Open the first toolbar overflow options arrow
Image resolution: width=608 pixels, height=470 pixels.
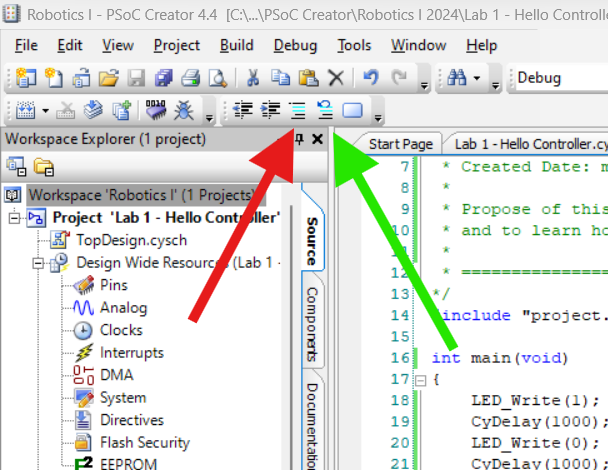click(425, 85)
